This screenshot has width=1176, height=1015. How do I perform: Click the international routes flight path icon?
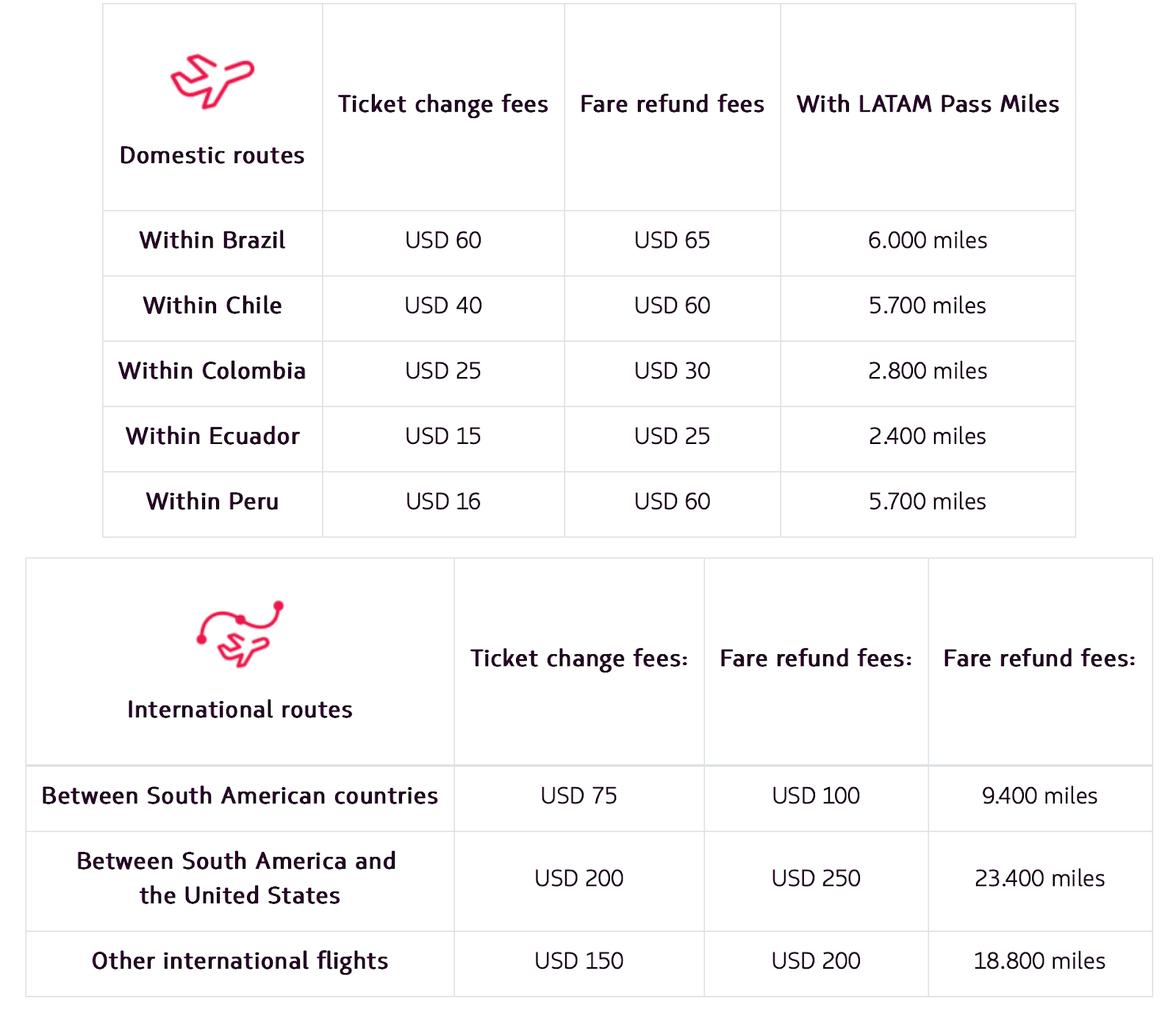[240, 634]
